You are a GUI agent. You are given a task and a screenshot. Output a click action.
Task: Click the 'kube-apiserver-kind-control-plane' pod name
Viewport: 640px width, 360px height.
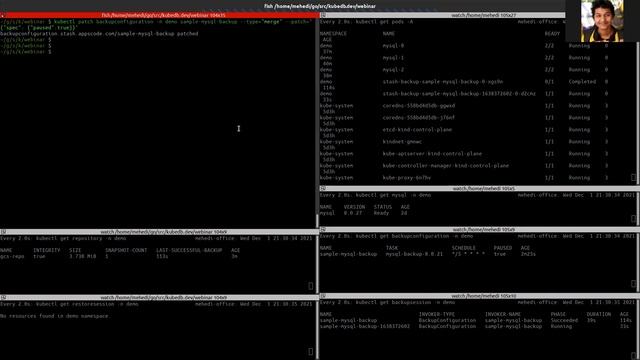coord(432,154)
